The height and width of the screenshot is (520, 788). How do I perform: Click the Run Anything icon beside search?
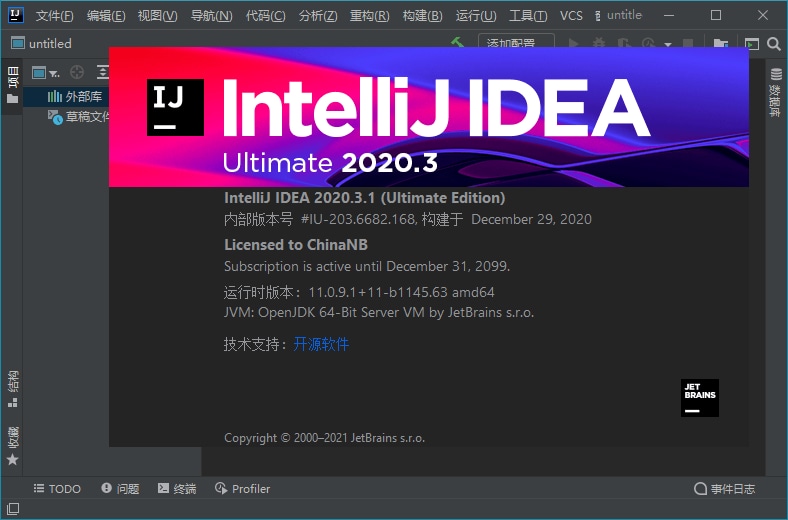[x=752, y=44]
